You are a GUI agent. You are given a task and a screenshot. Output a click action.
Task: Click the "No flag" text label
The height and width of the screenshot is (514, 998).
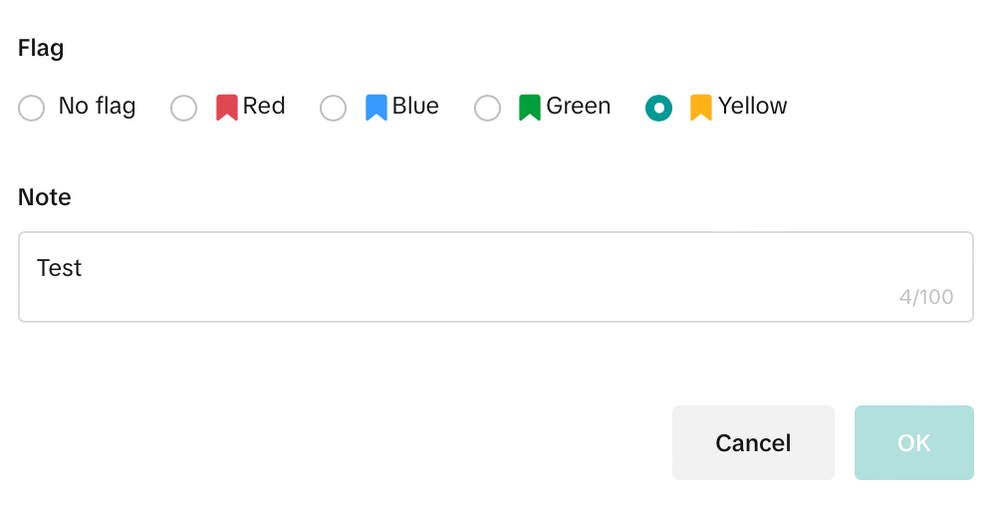click(97, 106)
